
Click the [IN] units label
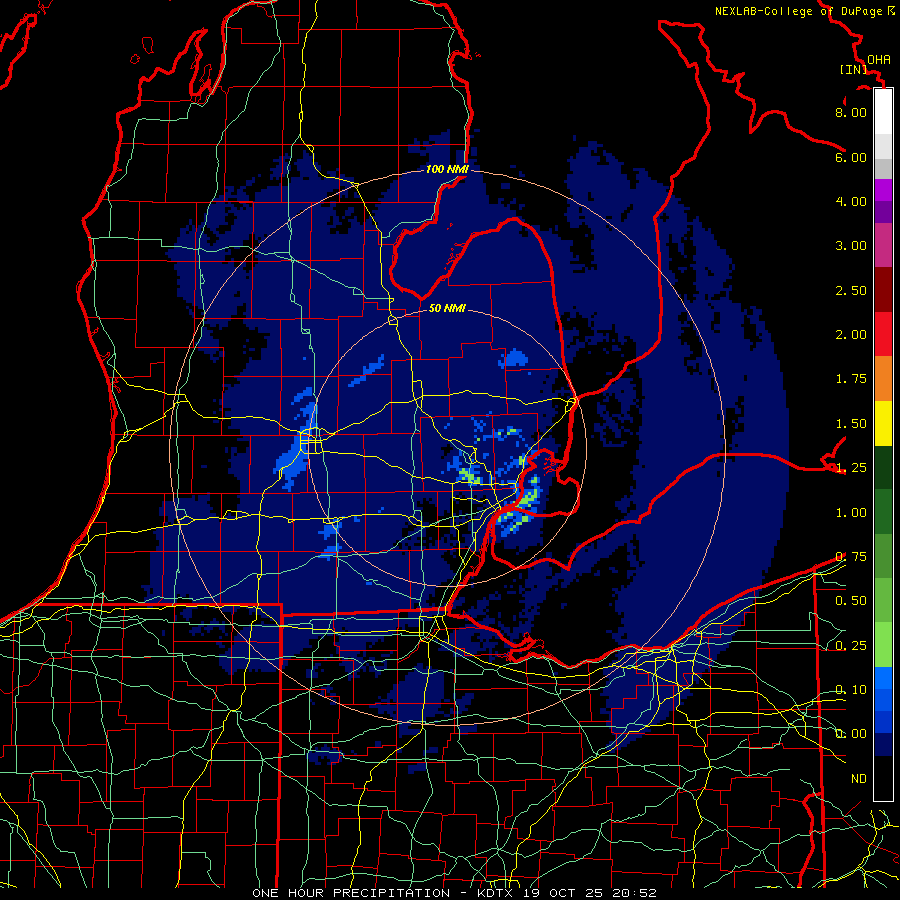(854, 69)
